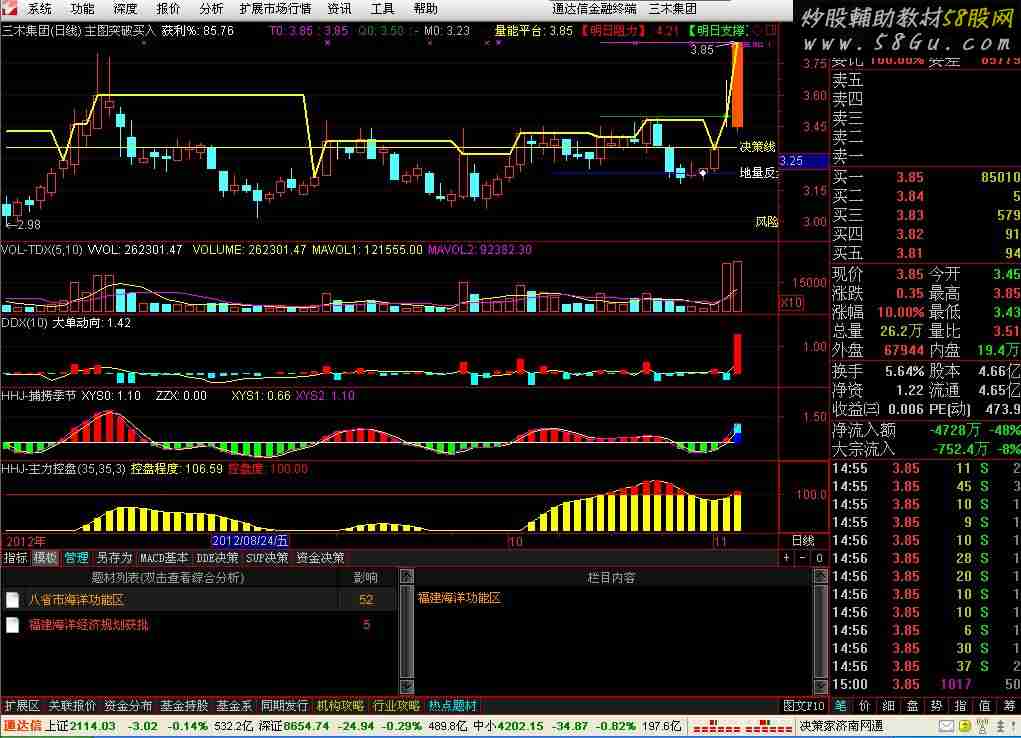
Task: Open the 基金系 tab
Action: tap(234, 706)
